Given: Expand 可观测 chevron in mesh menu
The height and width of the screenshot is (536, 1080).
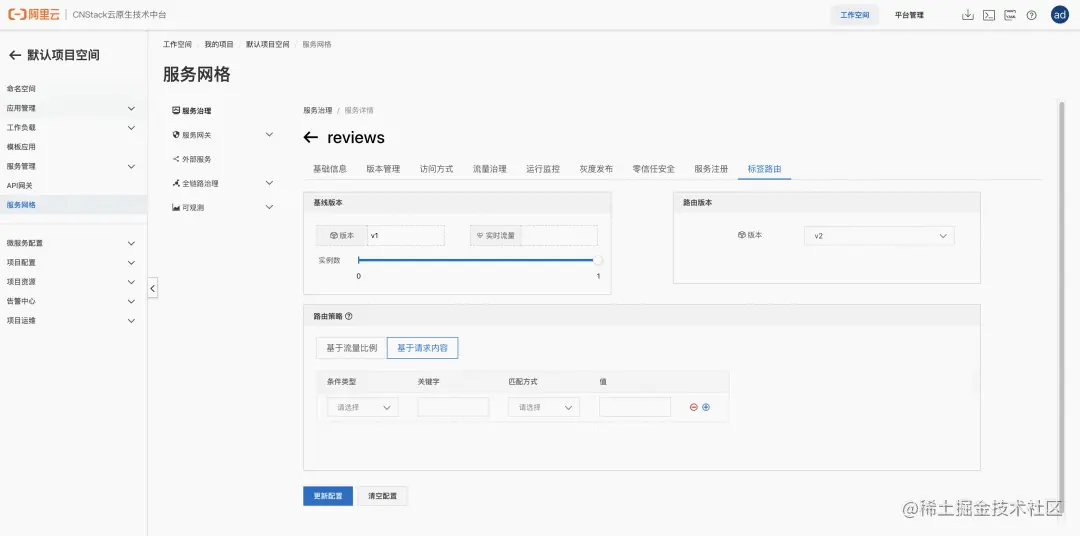Looking at the screenshot, I should pyautogui.click(x=269, y=207).
